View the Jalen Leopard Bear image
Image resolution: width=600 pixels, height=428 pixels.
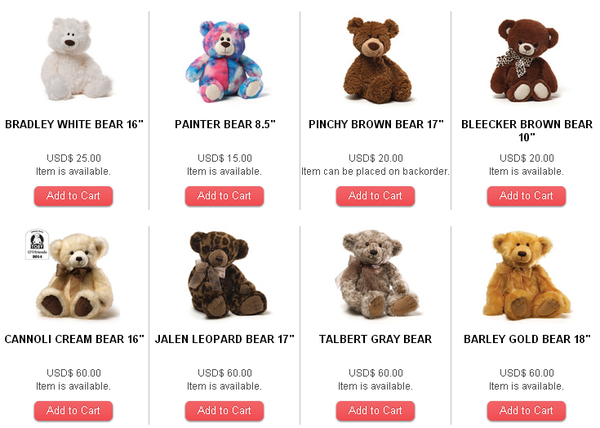coord(227,274)
